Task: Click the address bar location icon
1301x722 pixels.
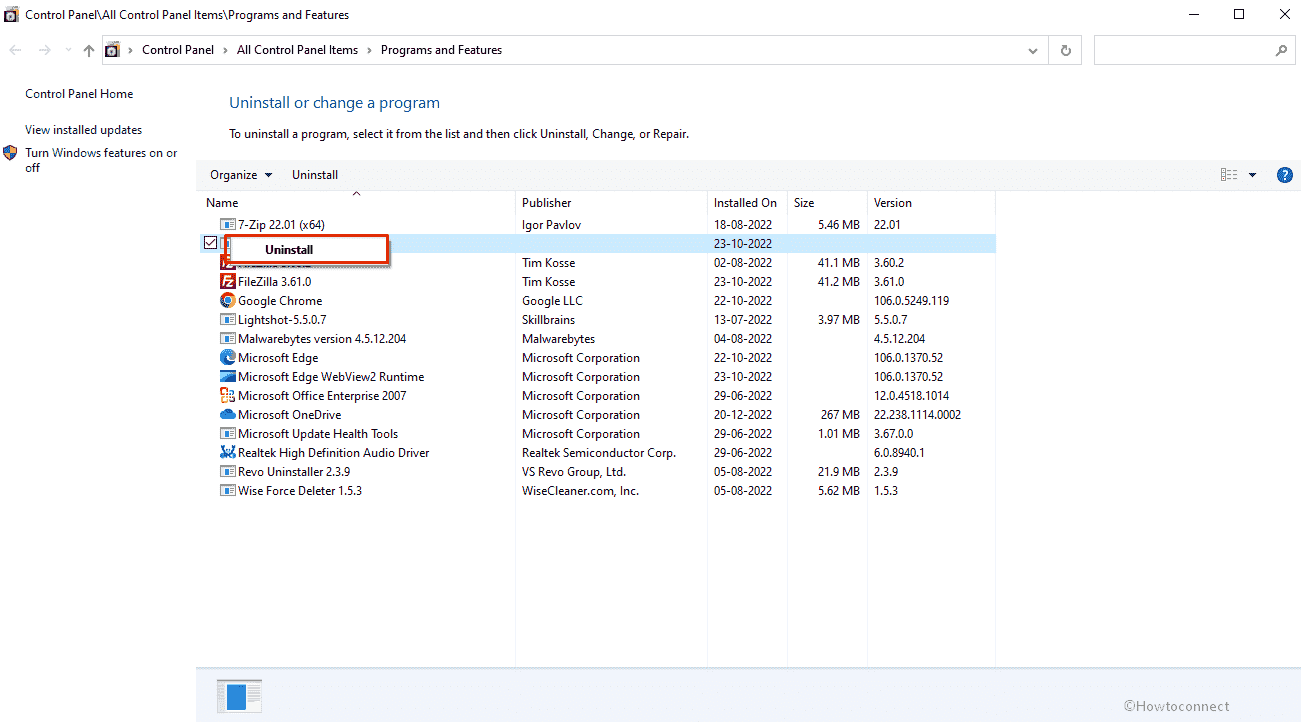Action: (112, 50)
